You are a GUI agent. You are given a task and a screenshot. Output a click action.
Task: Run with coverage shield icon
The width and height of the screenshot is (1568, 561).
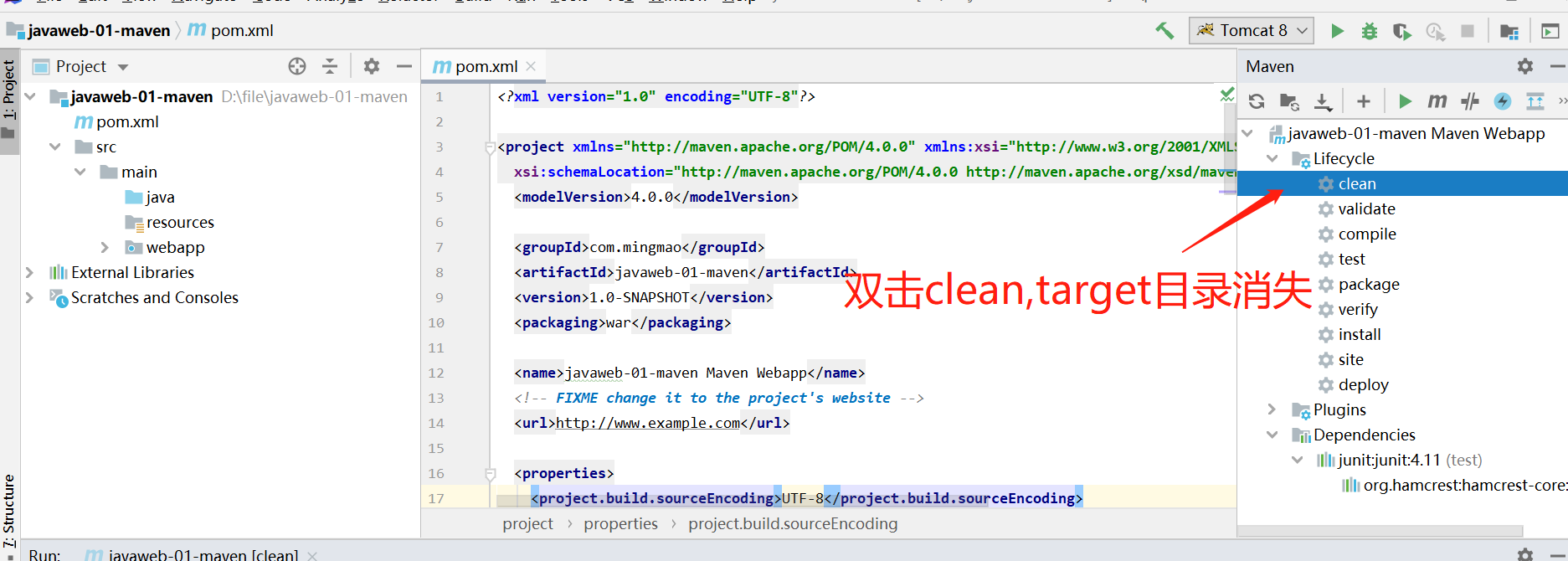1401,31
